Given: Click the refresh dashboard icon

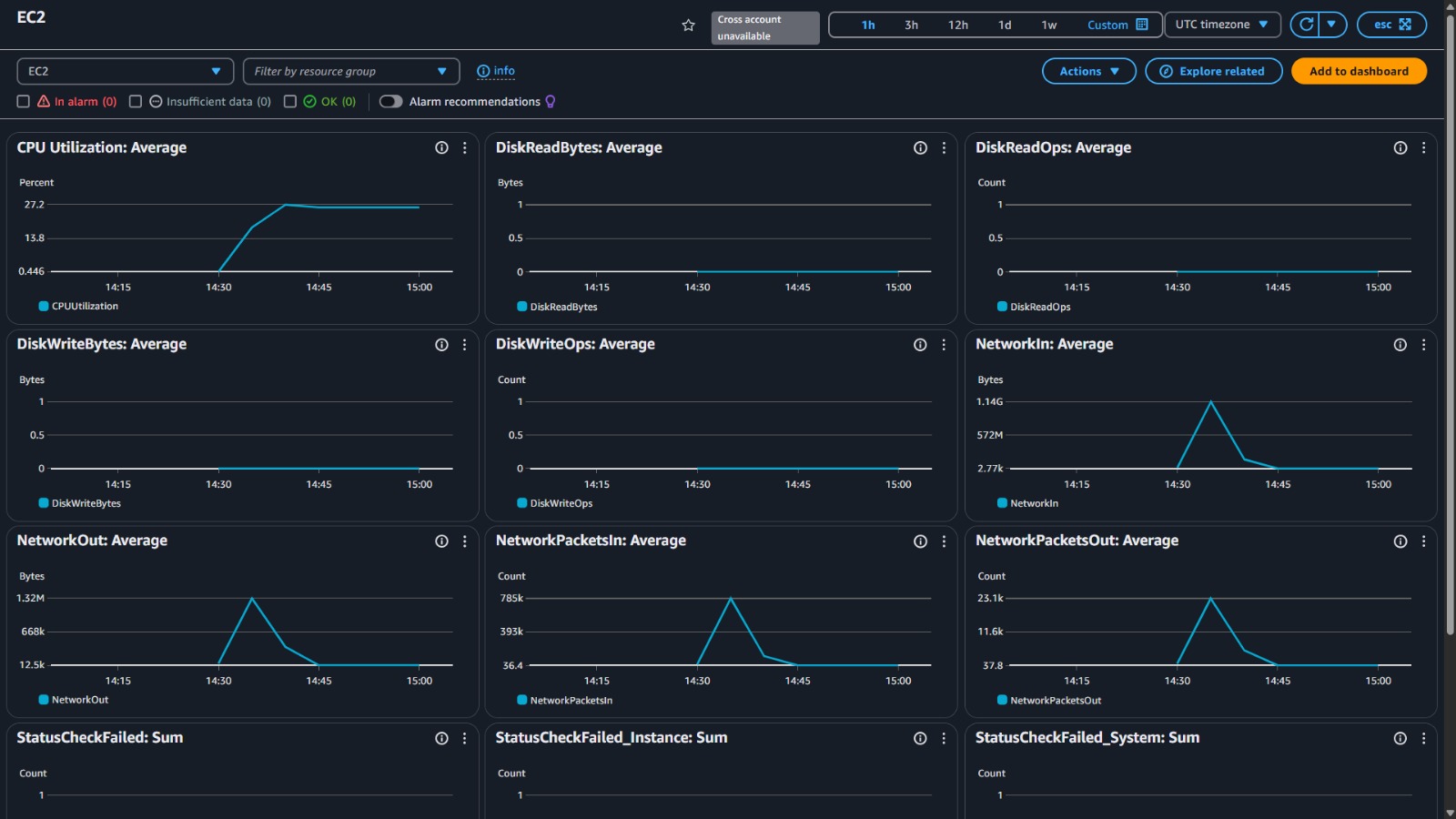Looking at the screenshot, I should click(1306, 25).
